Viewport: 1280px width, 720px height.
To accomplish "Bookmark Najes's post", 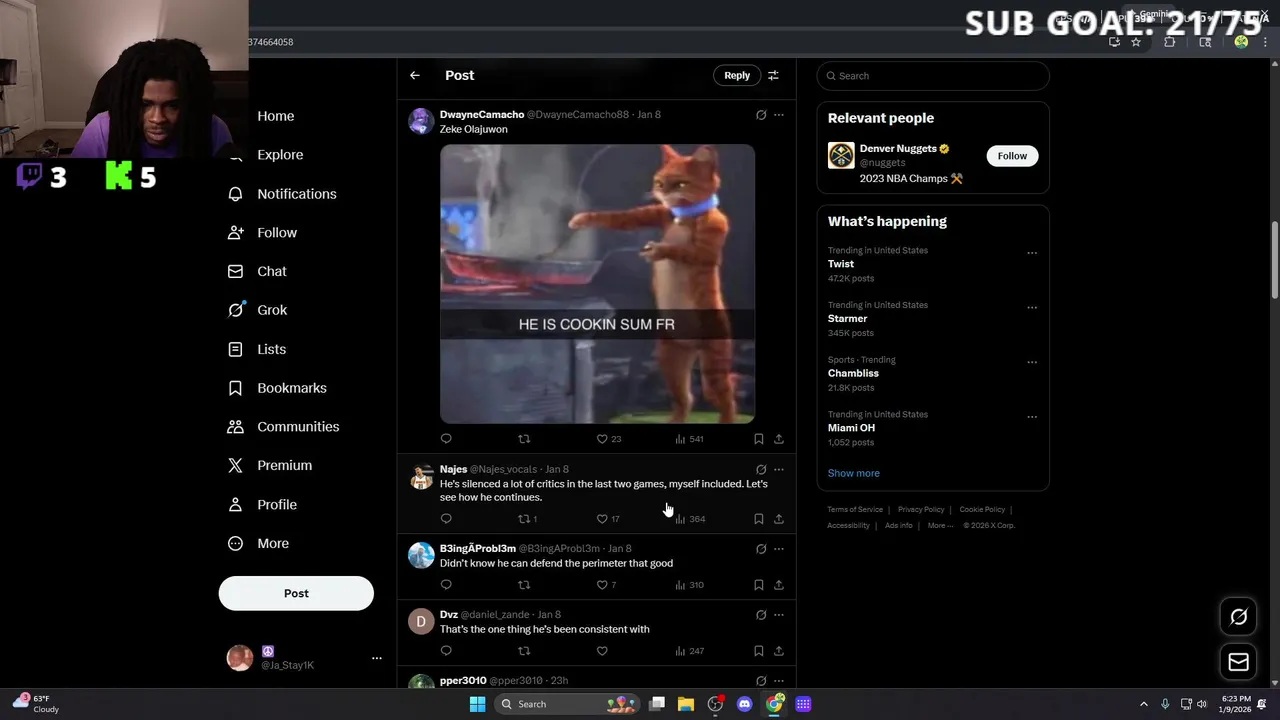I will point(759,519).
